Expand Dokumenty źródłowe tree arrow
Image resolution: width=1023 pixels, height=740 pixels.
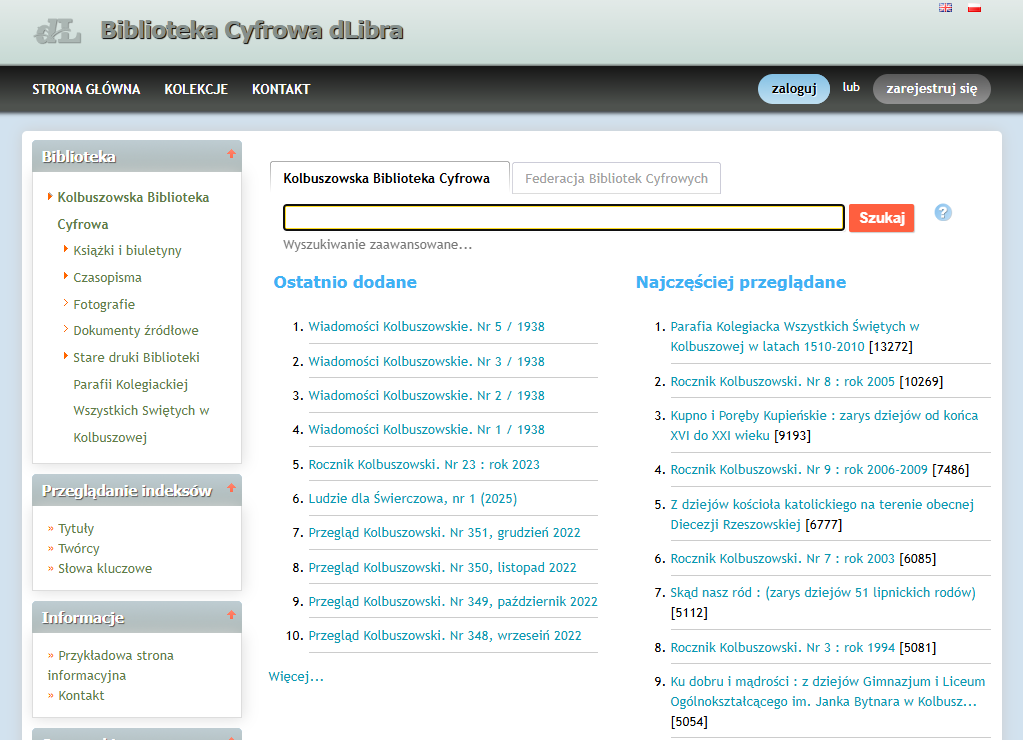coord(65,329)
